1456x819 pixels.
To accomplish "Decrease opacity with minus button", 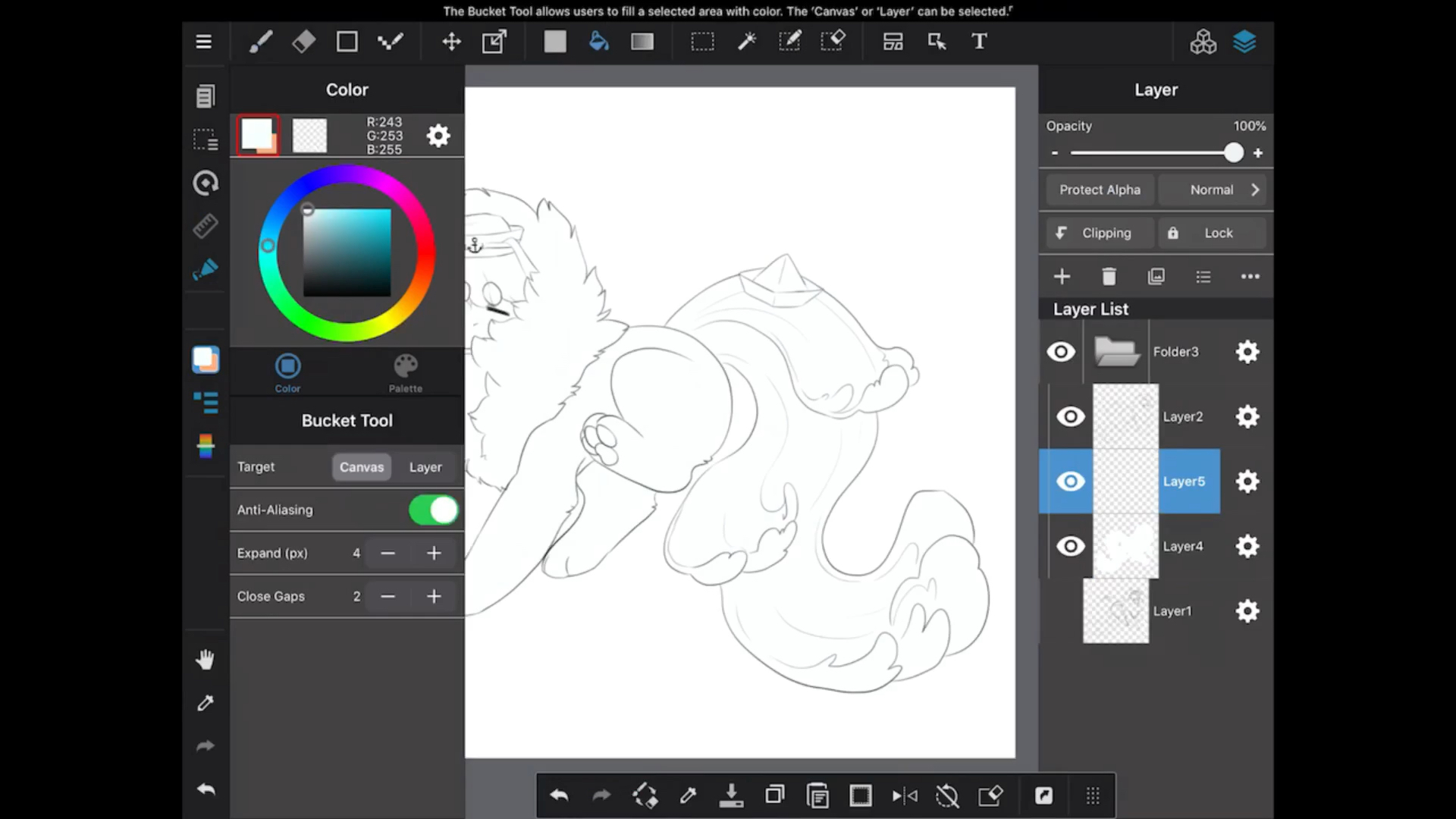I will [1055, 153].
